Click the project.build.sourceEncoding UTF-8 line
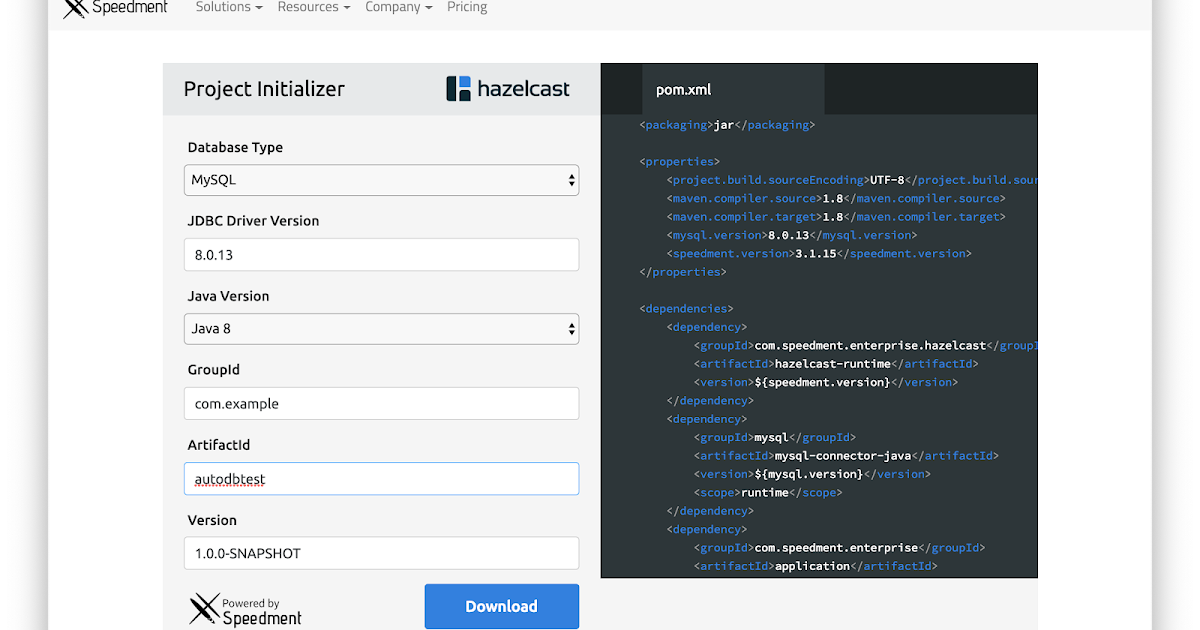Image resolution: width=1200 pixels, height=630 pixels. pos(852,180)
